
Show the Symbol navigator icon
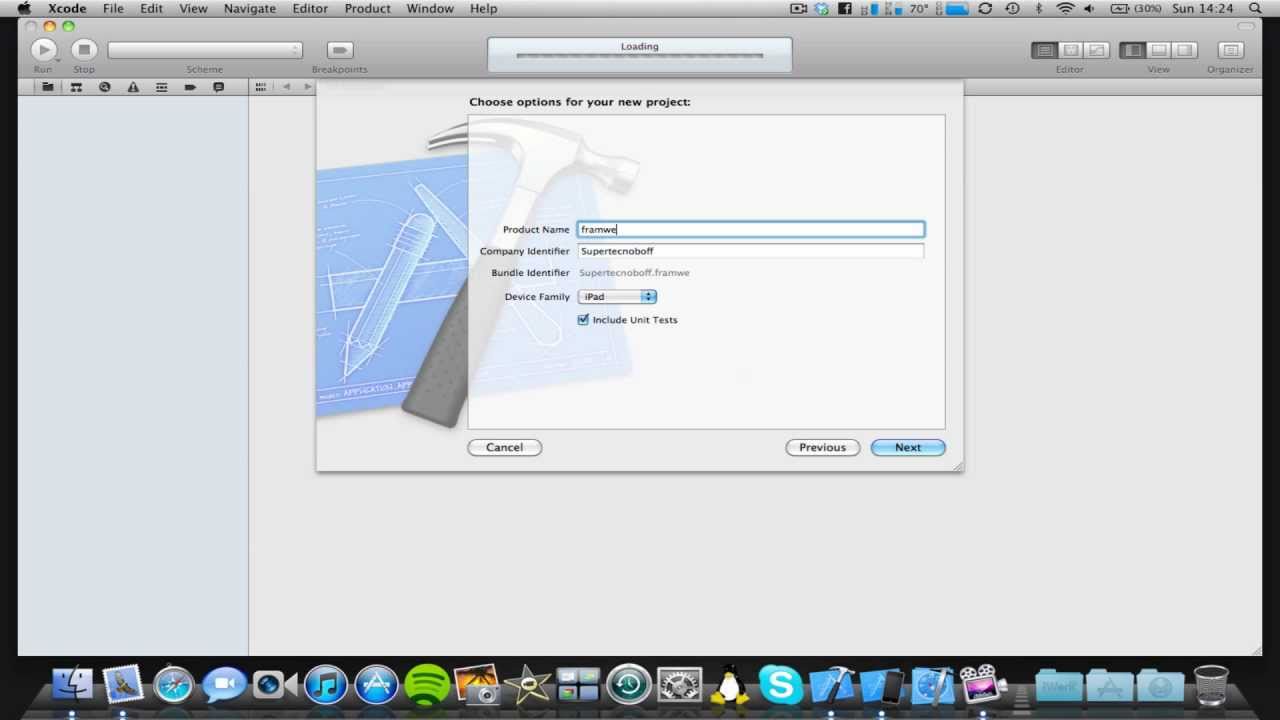coord(76,87)
